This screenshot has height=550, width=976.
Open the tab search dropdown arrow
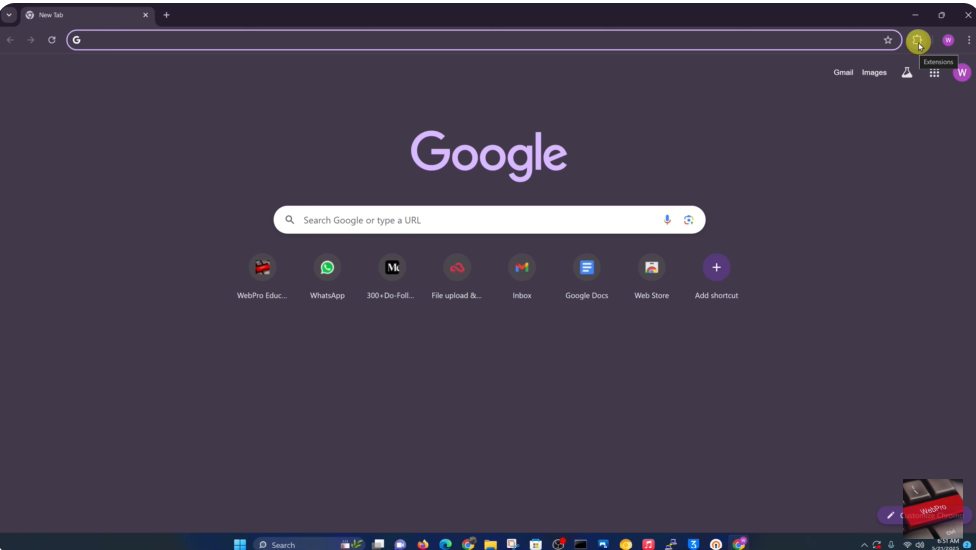[x=9, y=15]
